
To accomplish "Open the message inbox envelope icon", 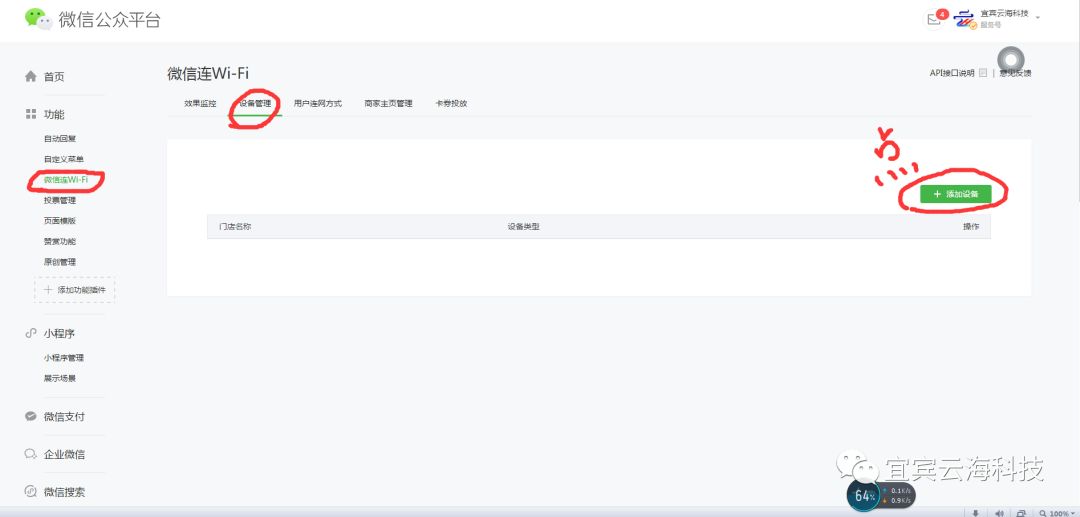I will [934, 19].
